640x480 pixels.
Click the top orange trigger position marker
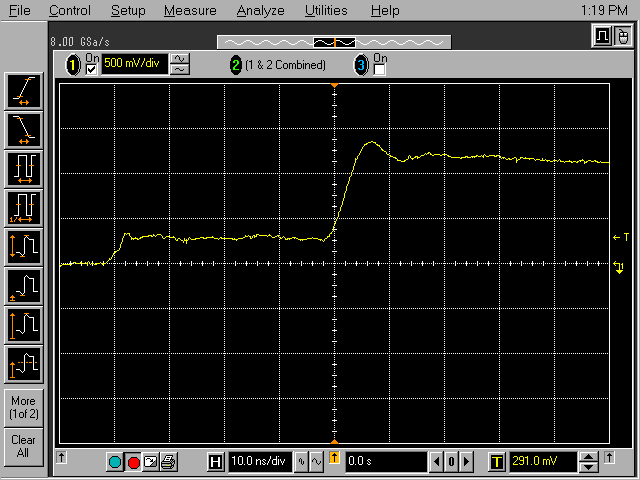(x=334, y=85)
